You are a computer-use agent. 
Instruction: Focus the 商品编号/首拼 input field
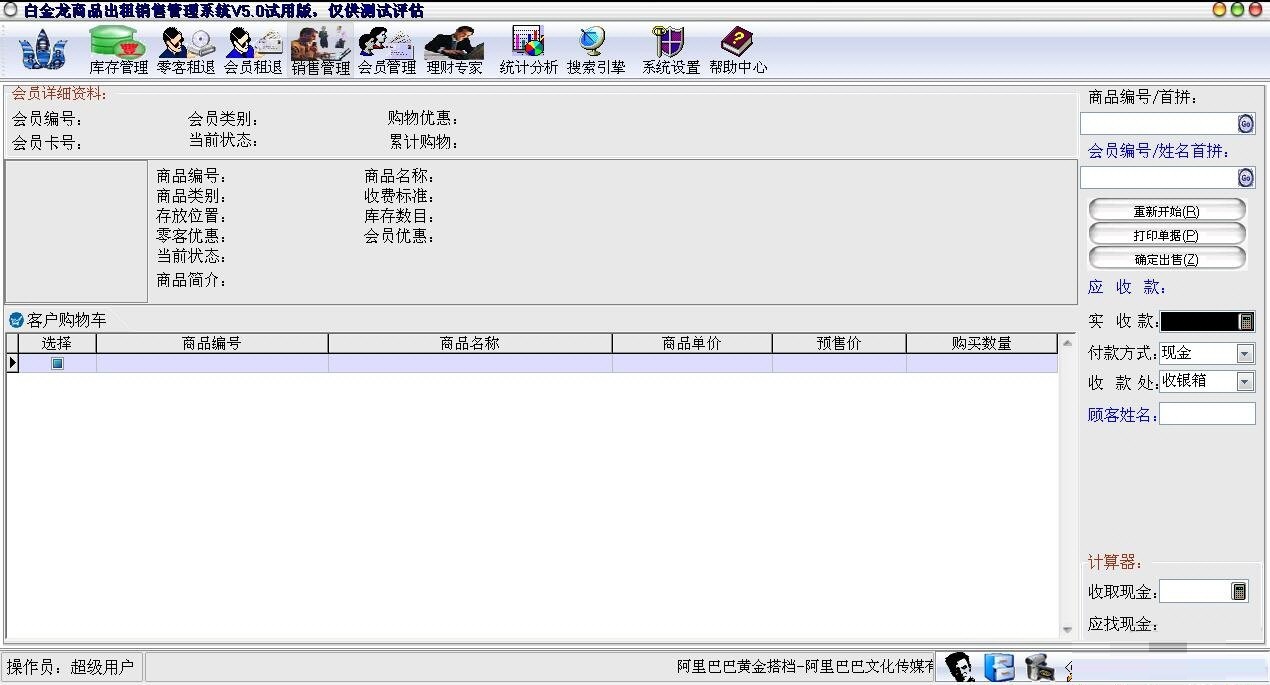[1159, 123]
